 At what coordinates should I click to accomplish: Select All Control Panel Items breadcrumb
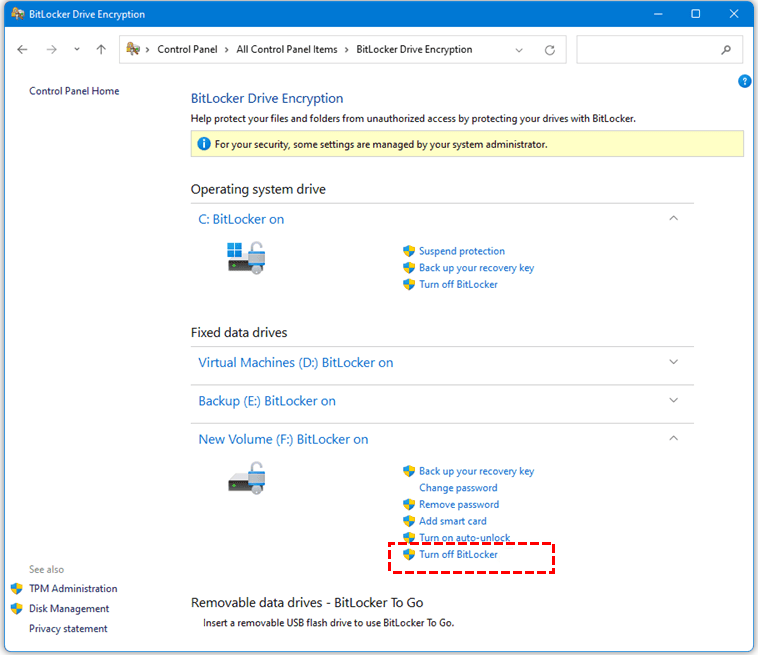pos(287,49)
